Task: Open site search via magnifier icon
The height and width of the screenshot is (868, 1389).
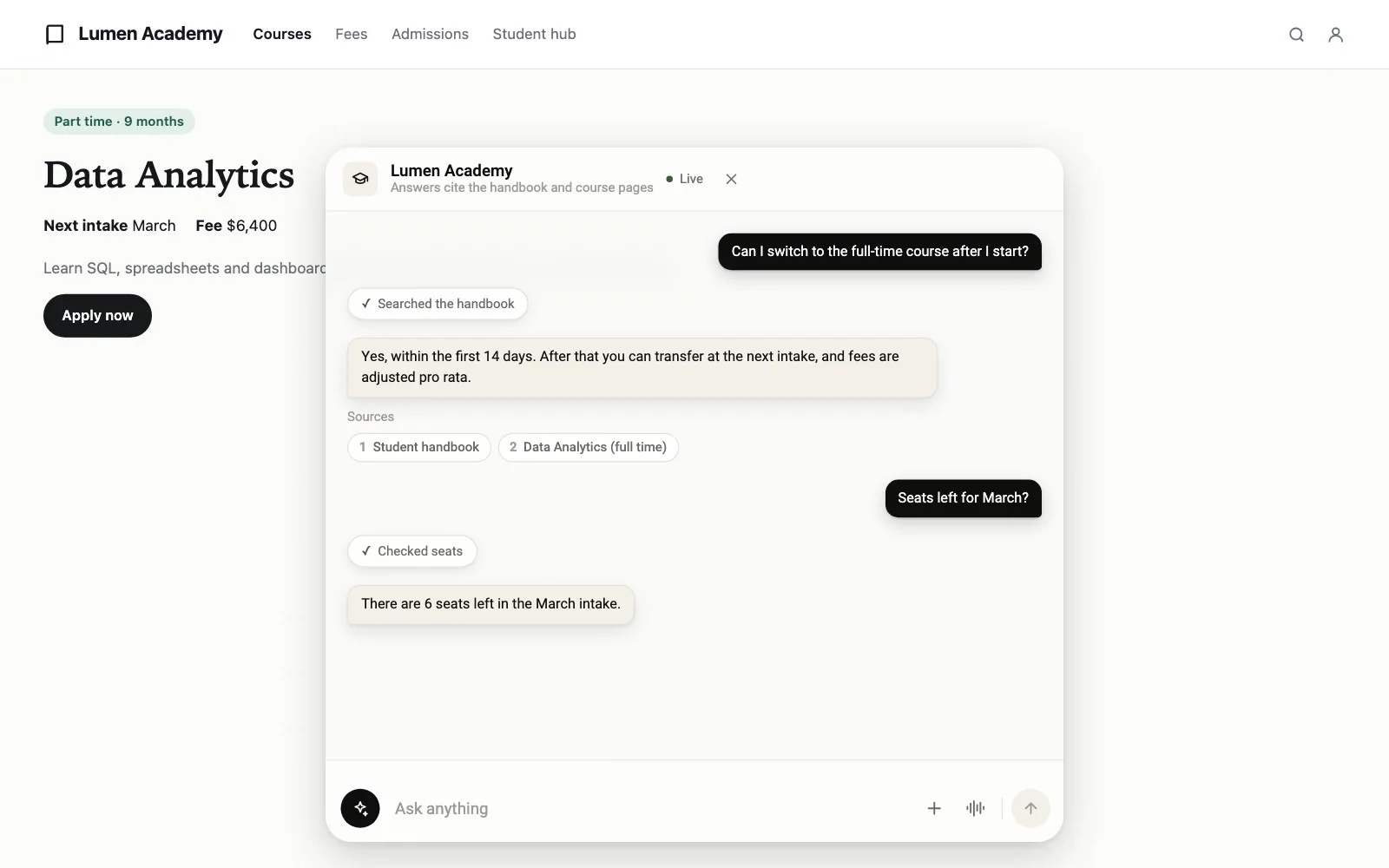Action: (x=1296, y=34)
